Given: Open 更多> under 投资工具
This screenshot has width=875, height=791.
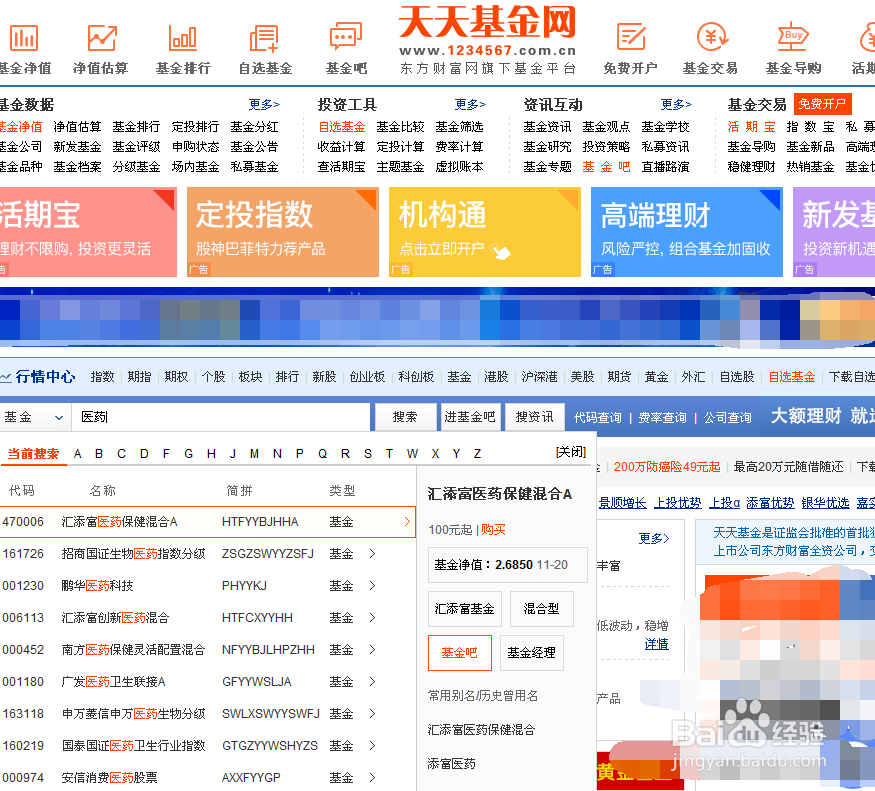Looking at the screenshot, I should coord(470,104).
